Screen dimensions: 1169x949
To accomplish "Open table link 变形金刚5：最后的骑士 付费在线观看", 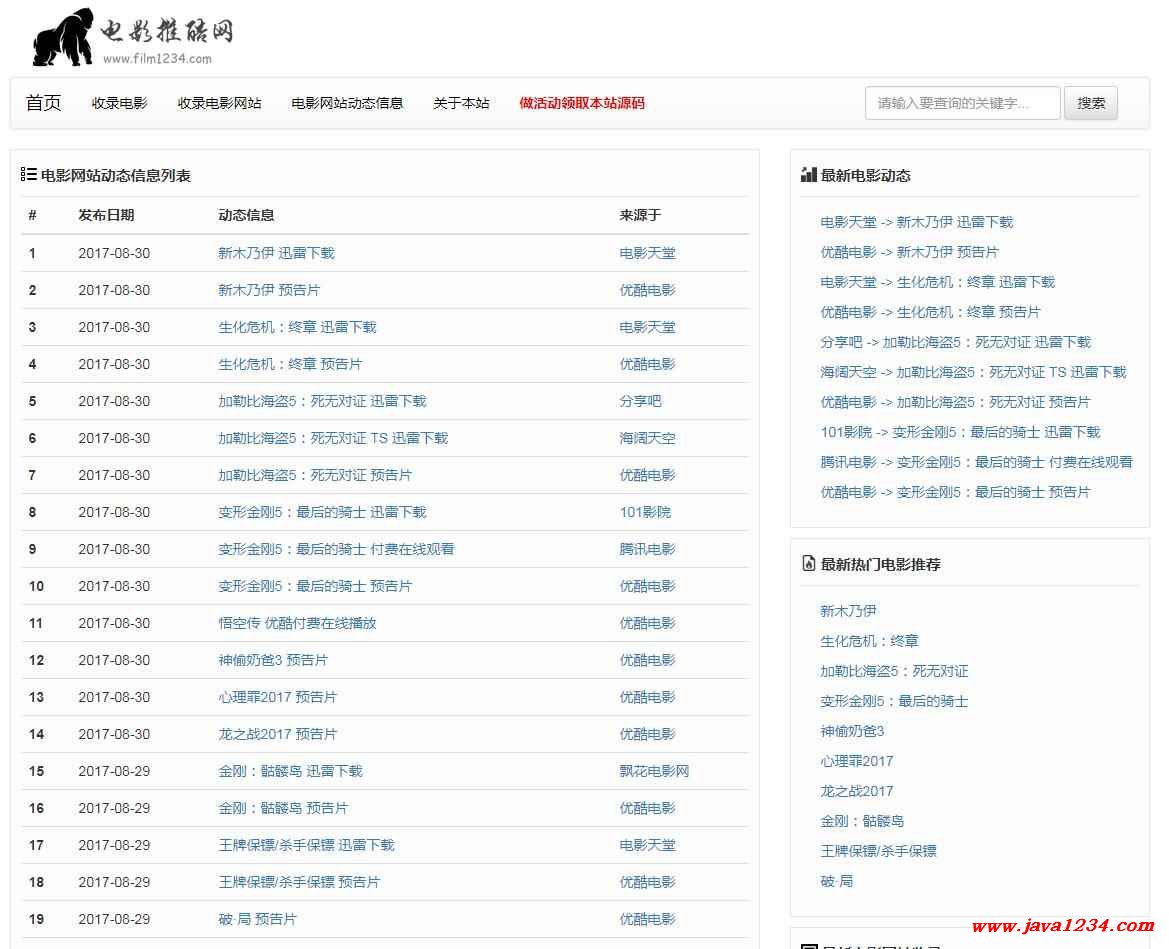I will (x=335, y=549).
